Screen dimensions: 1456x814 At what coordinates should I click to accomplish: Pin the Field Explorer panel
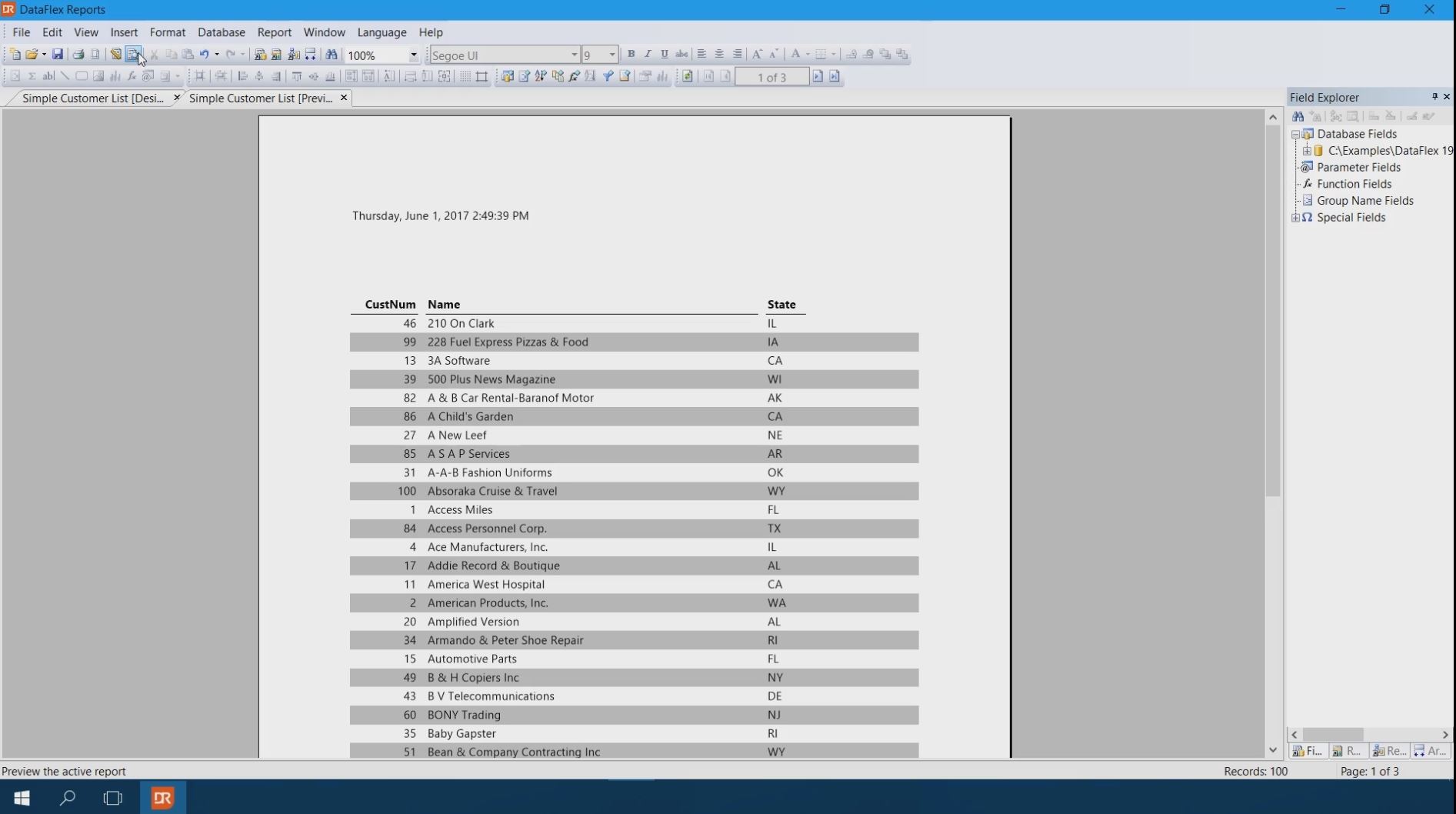pos(1434,97)
